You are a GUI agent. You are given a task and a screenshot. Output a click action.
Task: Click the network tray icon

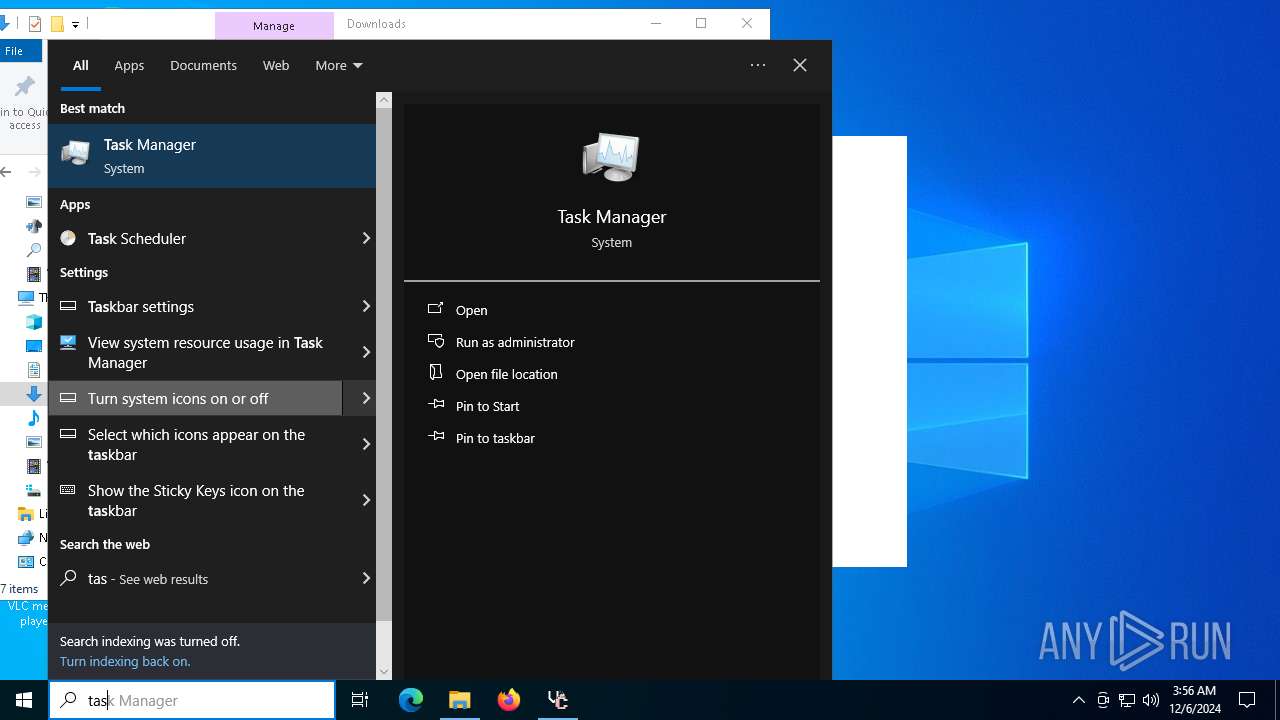tap(1127, 700)
